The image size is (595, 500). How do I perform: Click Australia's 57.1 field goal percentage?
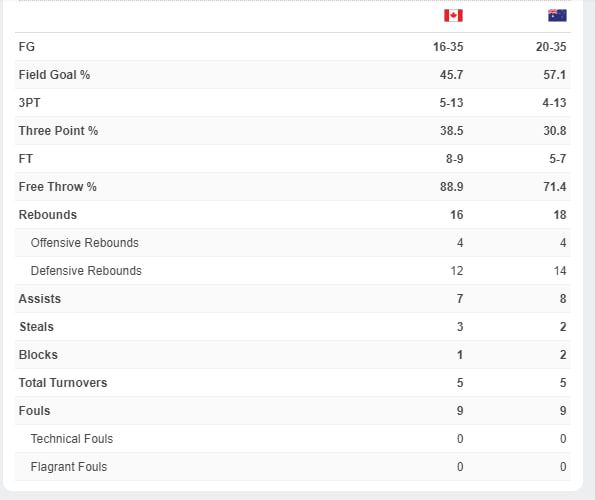pyautogui.click(x=554, y=75)
